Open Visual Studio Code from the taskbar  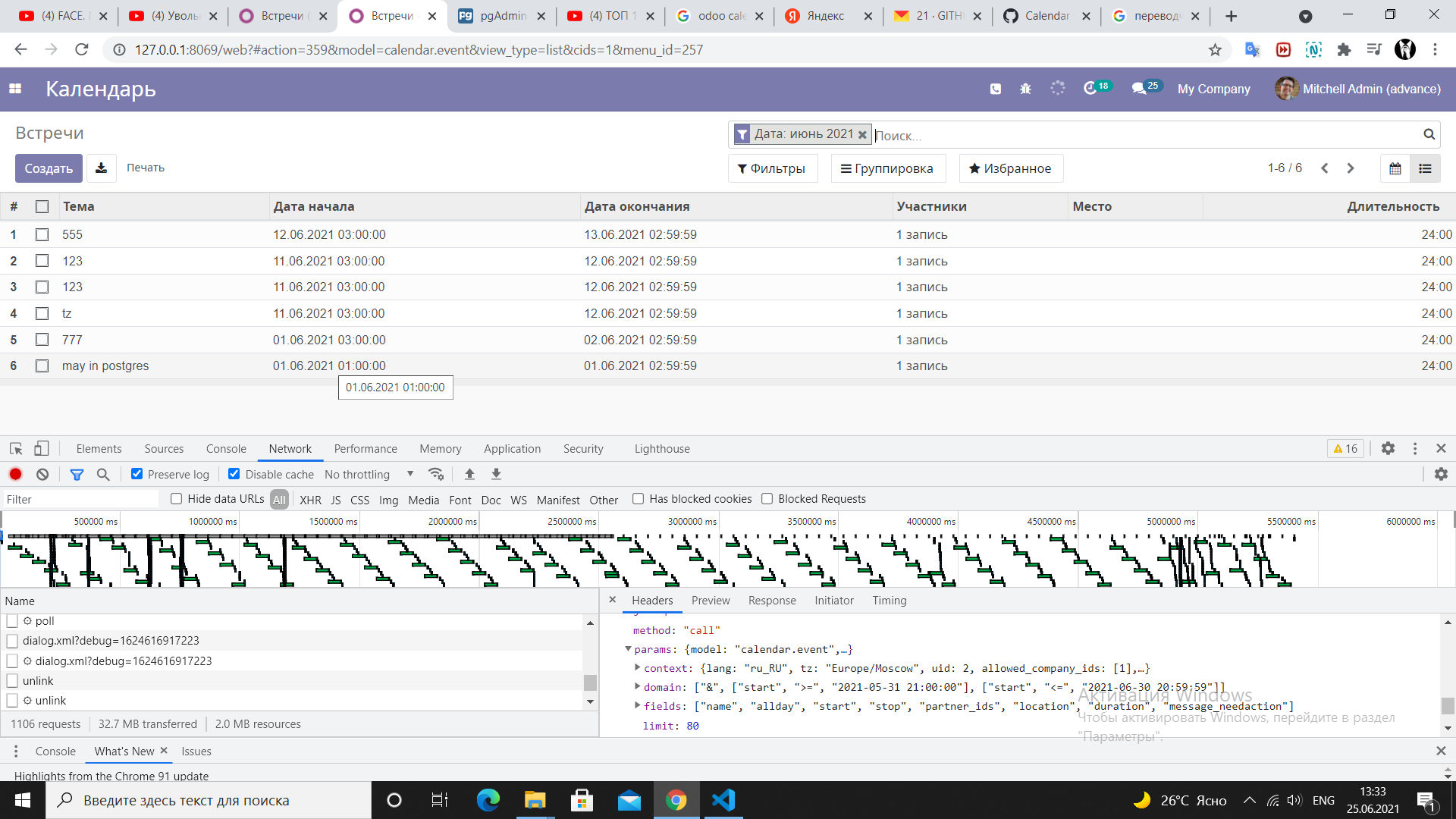(723, 800)
